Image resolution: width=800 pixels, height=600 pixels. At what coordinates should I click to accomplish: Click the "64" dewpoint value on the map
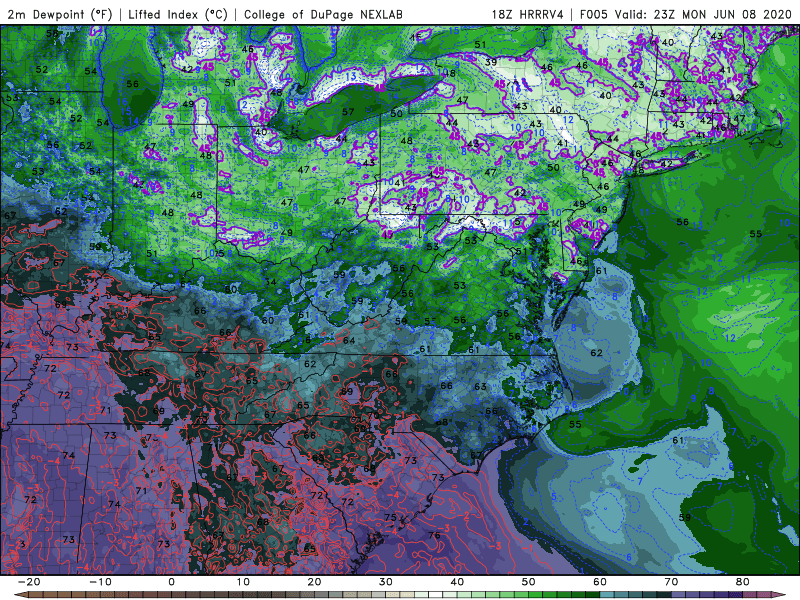pos(349,340)
